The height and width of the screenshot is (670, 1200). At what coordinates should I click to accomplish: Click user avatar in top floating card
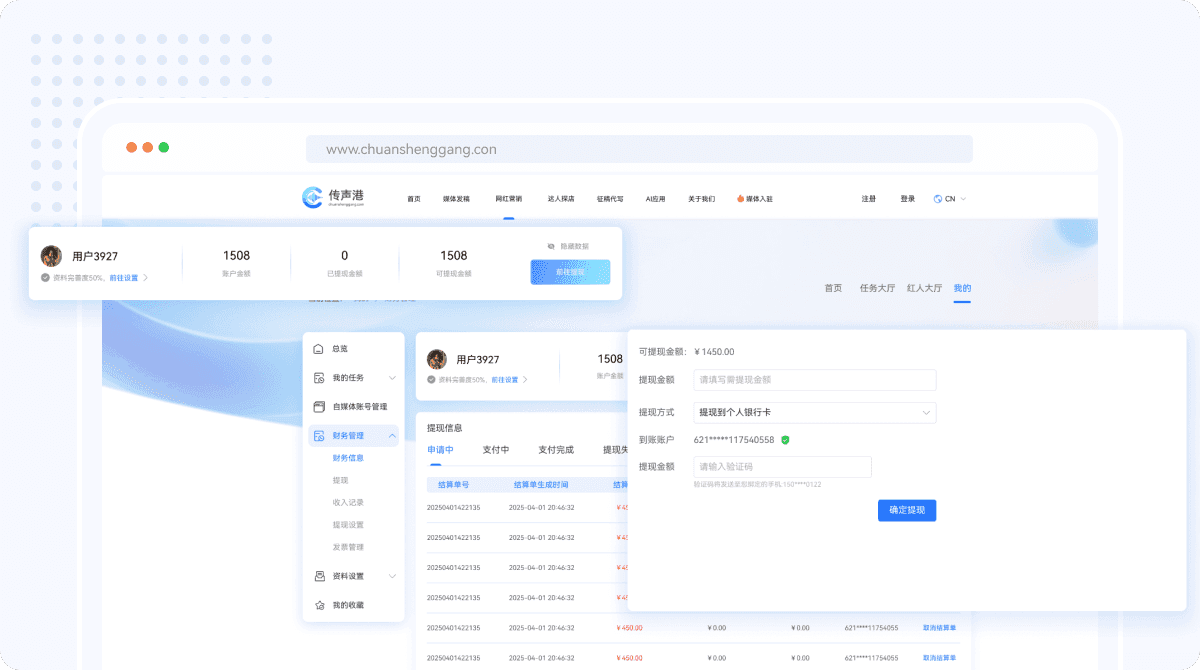pyautogui.click(x=51, y=256)
